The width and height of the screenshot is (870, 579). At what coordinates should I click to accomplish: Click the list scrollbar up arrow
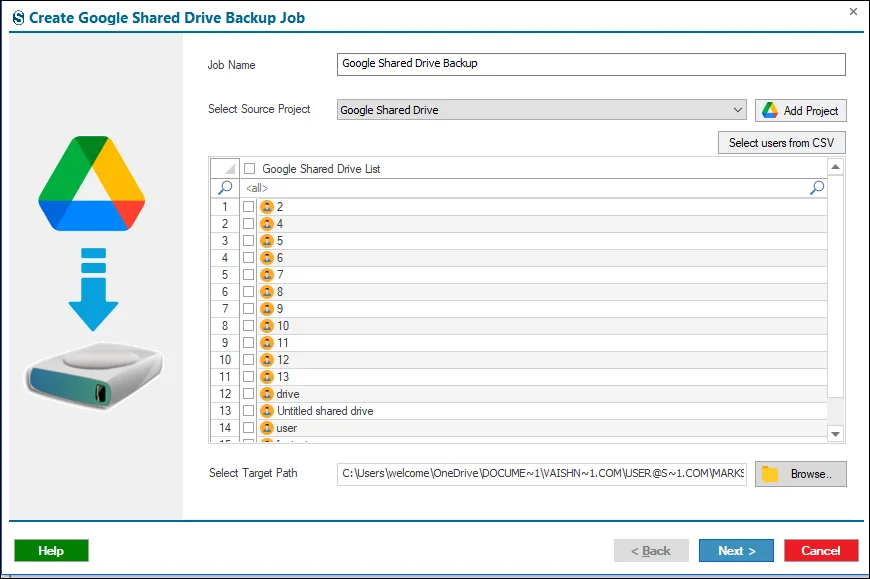click(835, 167)
